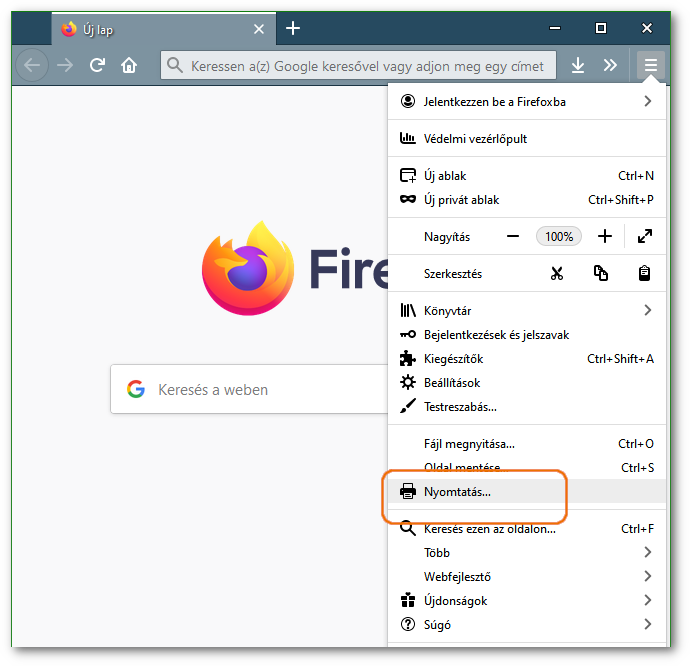This screenshot has height=666, width=690.
Task: Choose Fájl megnyitása...
Action: [527, 444]
